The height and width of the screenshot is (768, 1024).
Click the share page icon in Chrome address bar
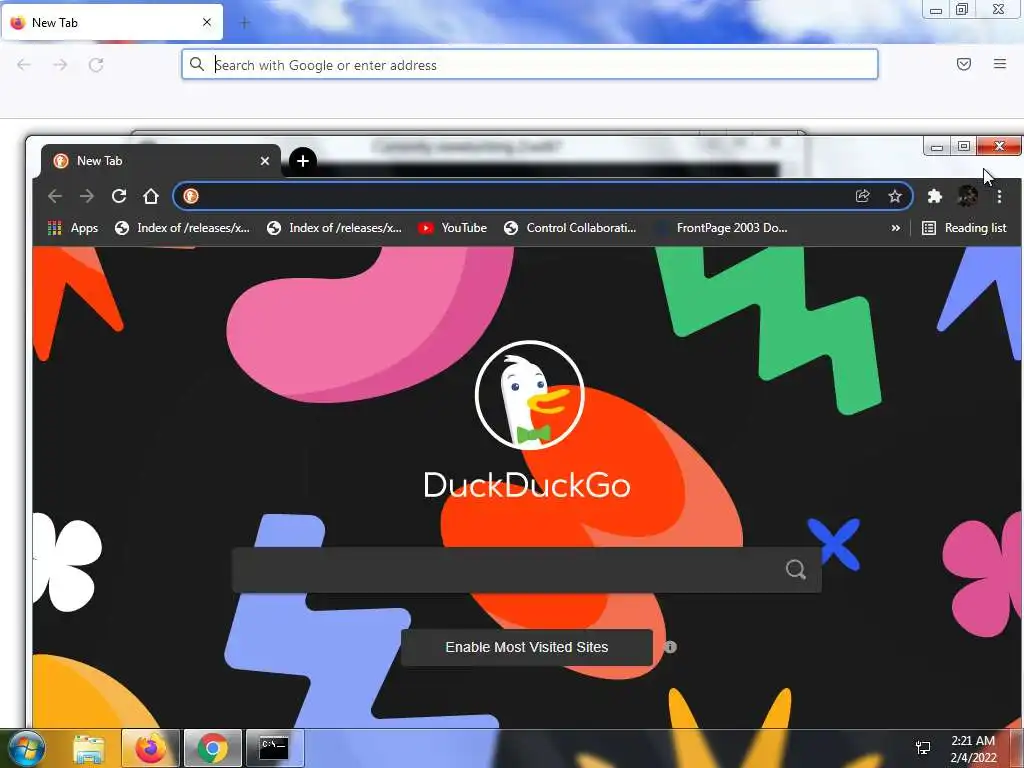pyautogui.click(x=863, y=196)
